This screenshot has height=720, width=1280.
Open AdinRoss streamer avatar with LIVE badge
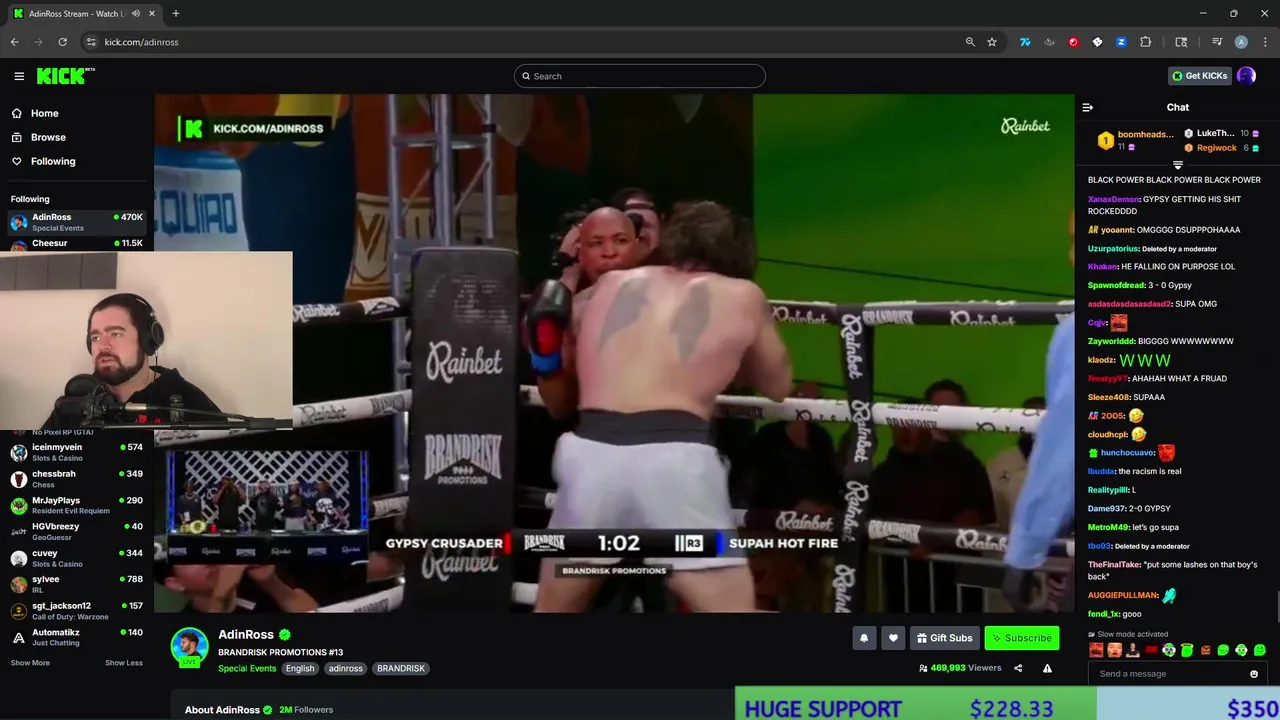tap(189, 647)
